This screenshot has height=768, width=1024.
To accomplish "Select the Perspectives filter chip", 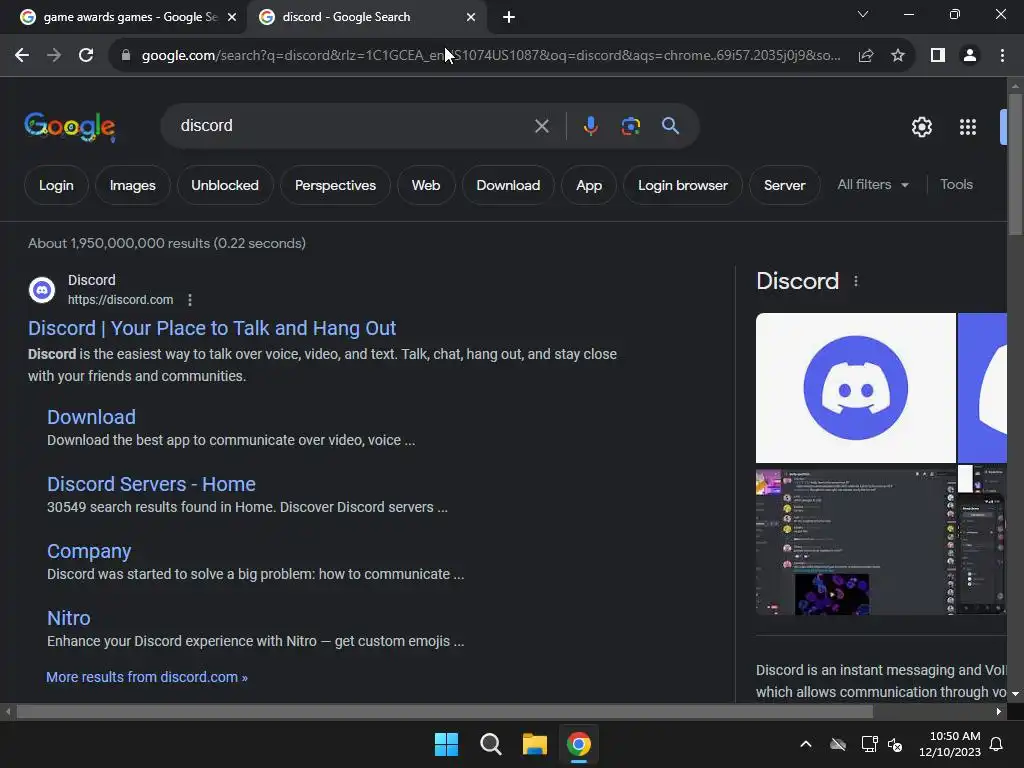I will tap(335, 185).
